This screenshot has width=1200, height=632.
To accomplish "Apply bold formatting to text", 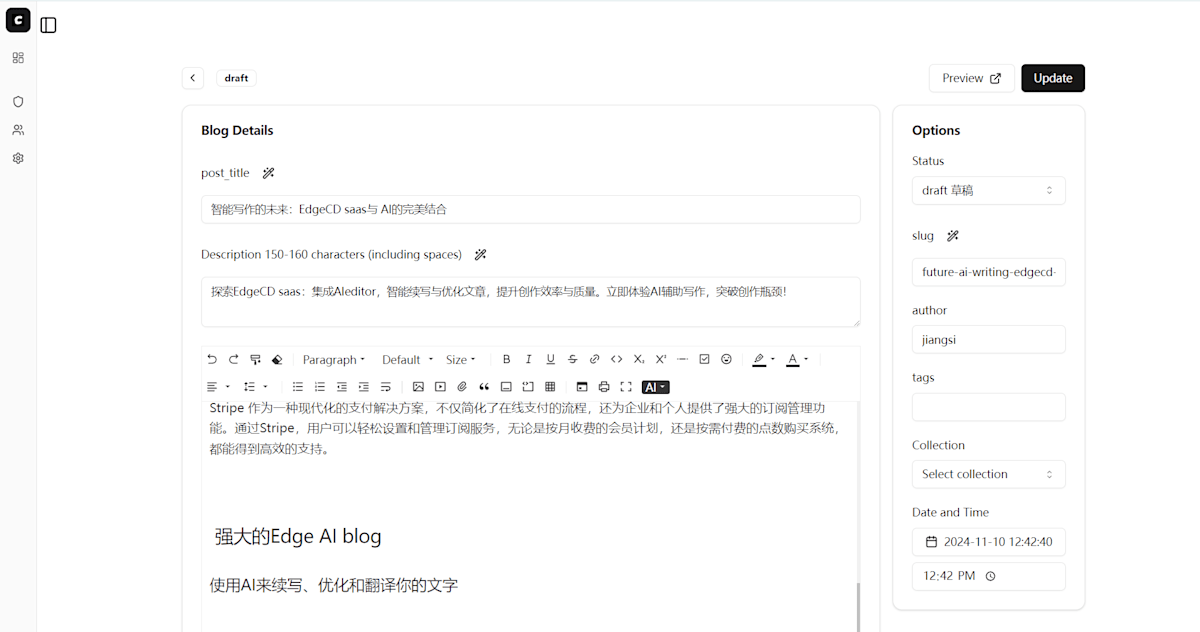I will pyautogui.click(x=506, y=359).
